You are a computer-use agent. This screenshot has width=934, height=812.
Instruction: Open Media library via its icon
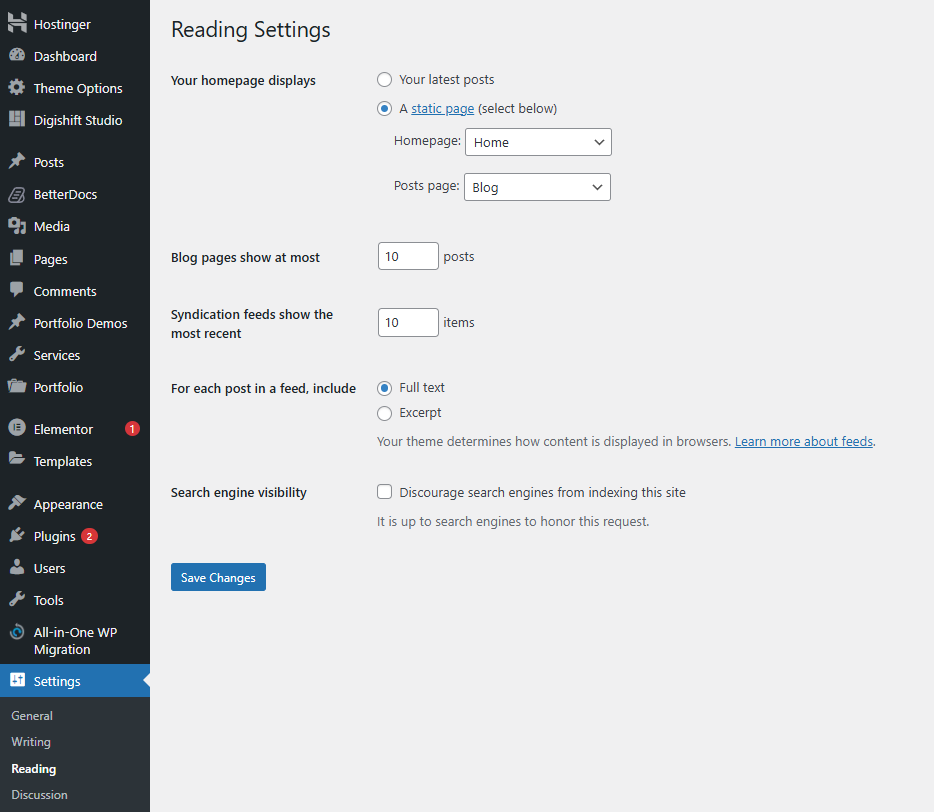click(17, 226)
